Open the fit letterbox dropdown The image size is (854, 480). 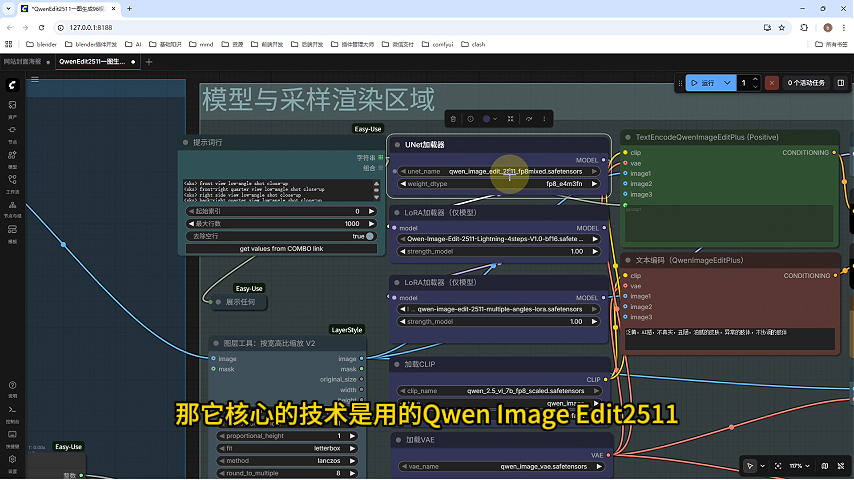pos(287,448)
